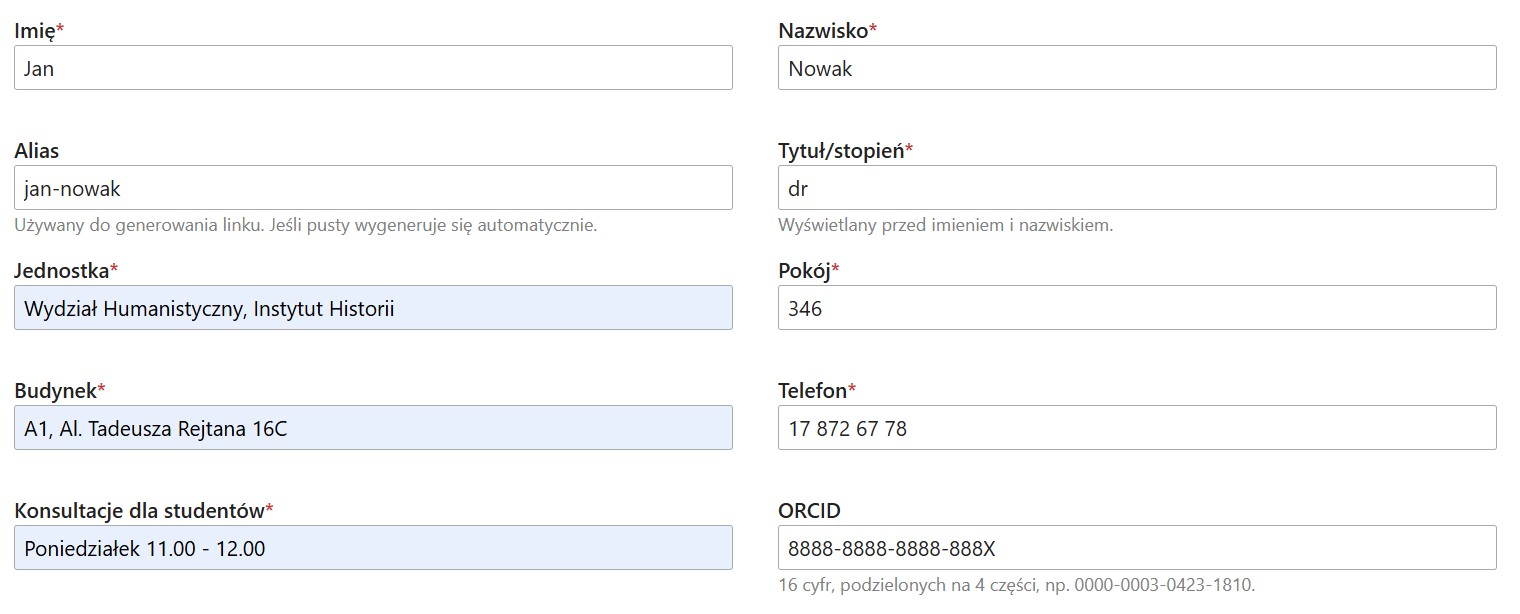The image size is (1520, 614).
Task: Select the Tytuł/stopień field containing dr
Action: (1137, 188)
